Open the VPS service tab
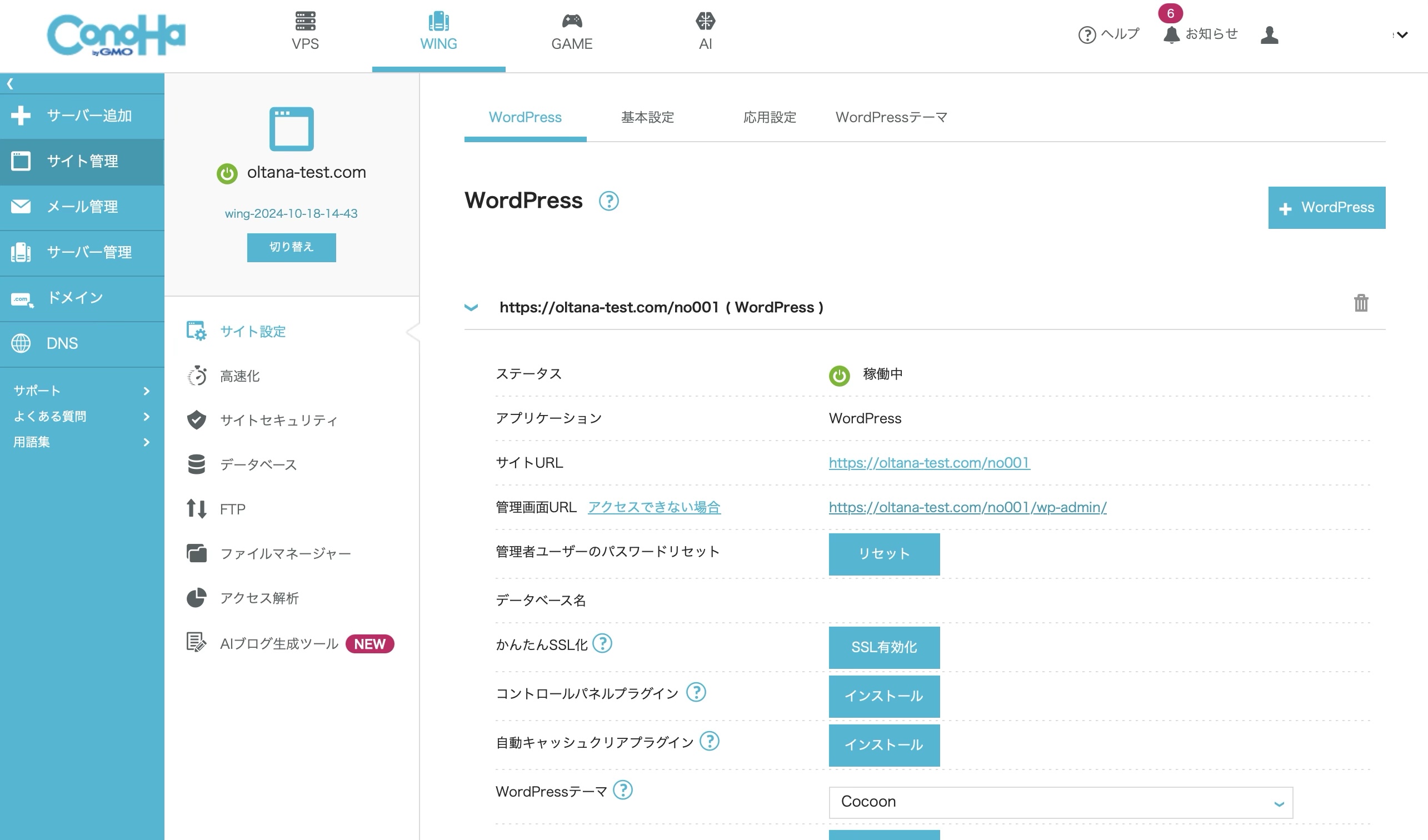 pyautogui.click(x=305, y=32)
